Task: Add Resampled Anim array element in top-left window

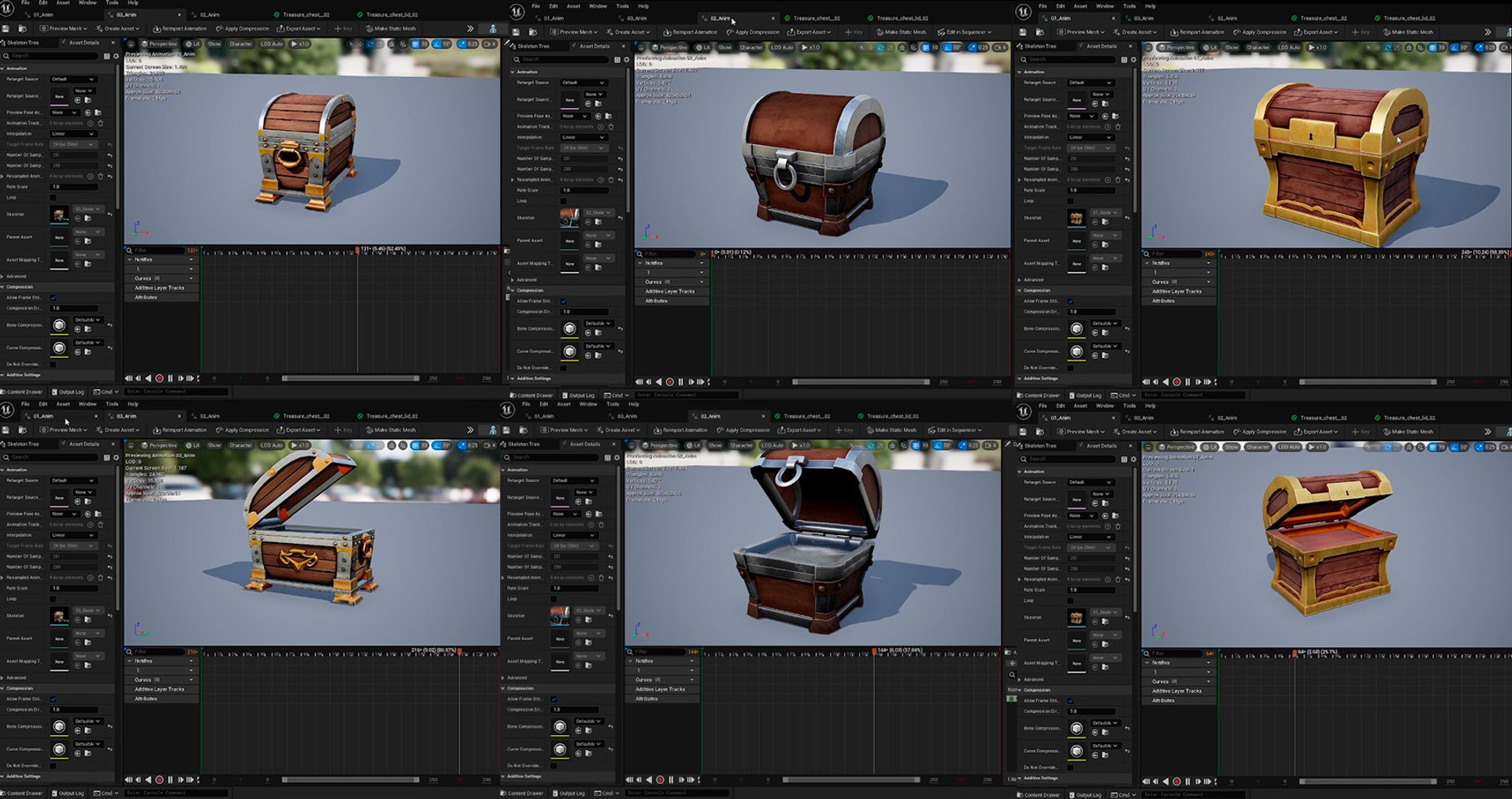Action: point(90,176)
